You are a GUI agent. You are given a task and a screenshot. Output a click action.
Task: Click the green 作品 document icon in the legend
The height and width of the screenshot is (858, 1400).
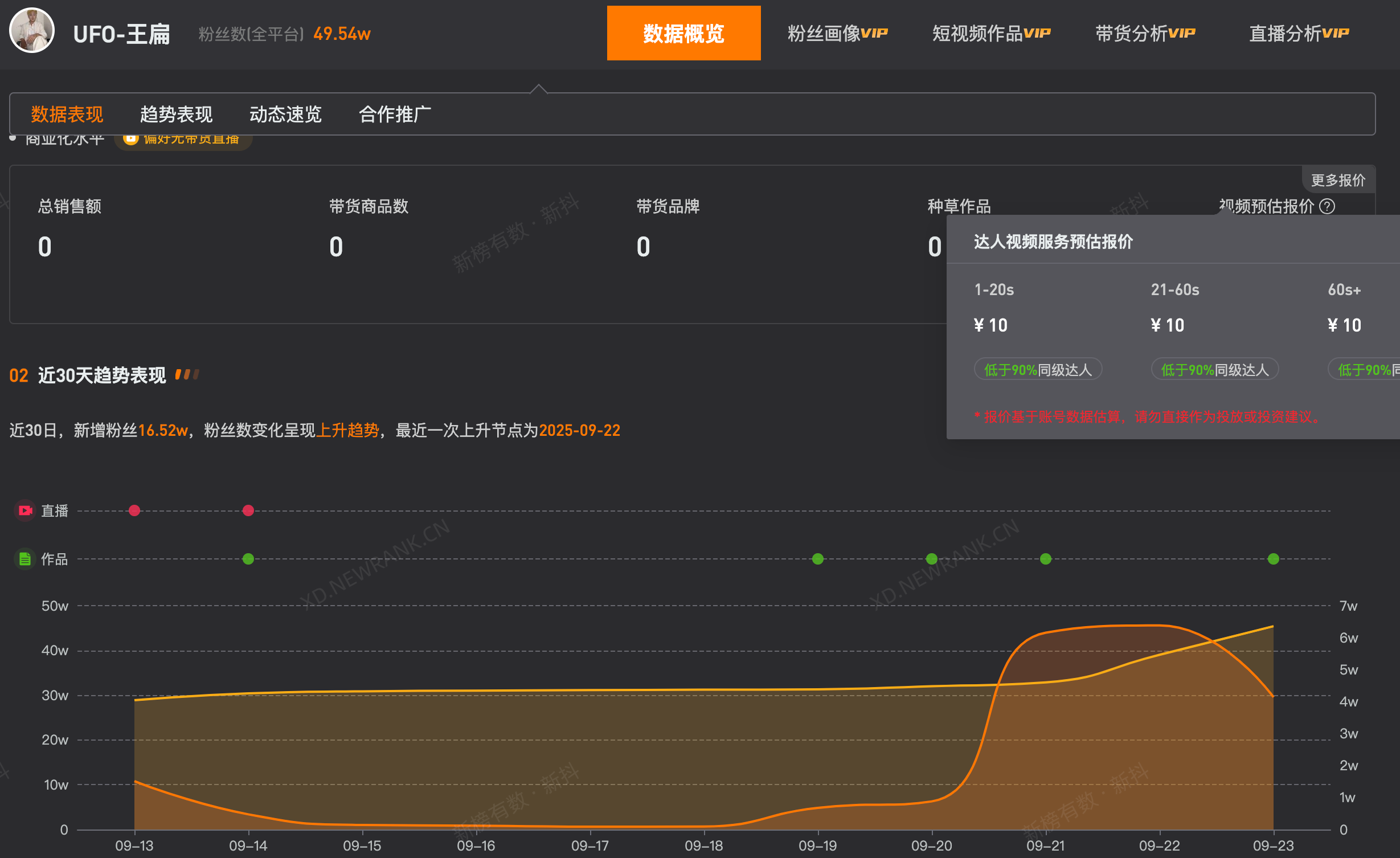coord(24,558)
